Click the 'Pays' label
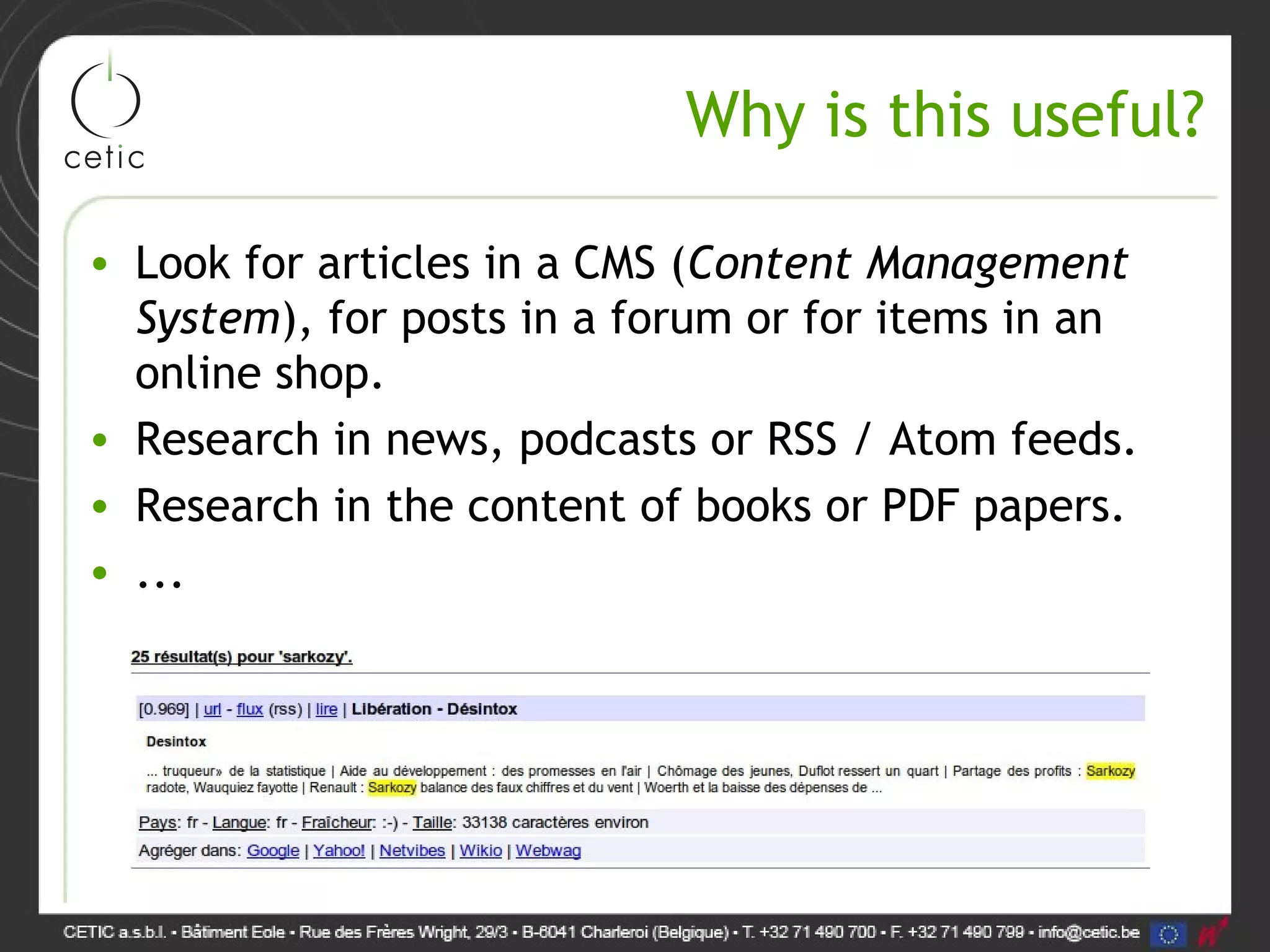 (158, 822)
